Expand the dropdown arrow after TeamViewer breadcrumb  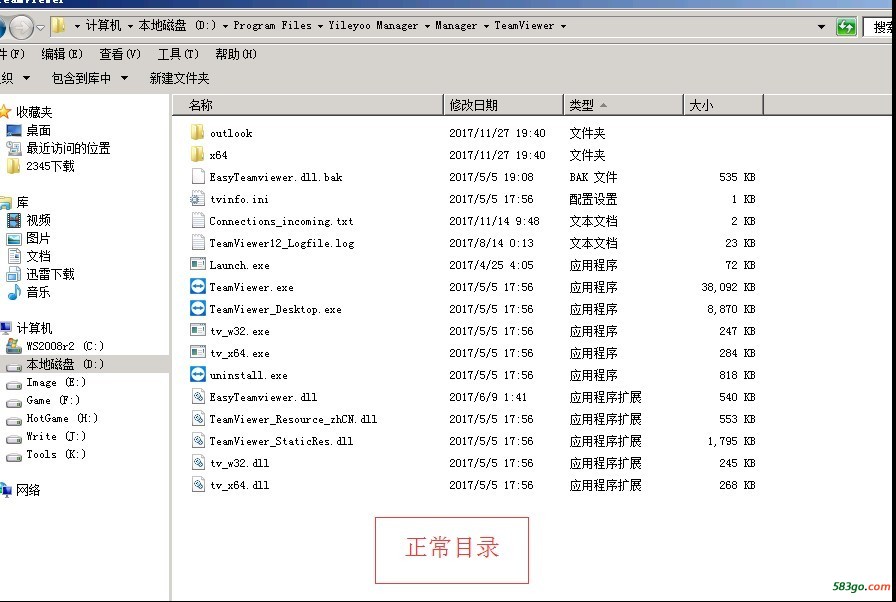(563, 26)
